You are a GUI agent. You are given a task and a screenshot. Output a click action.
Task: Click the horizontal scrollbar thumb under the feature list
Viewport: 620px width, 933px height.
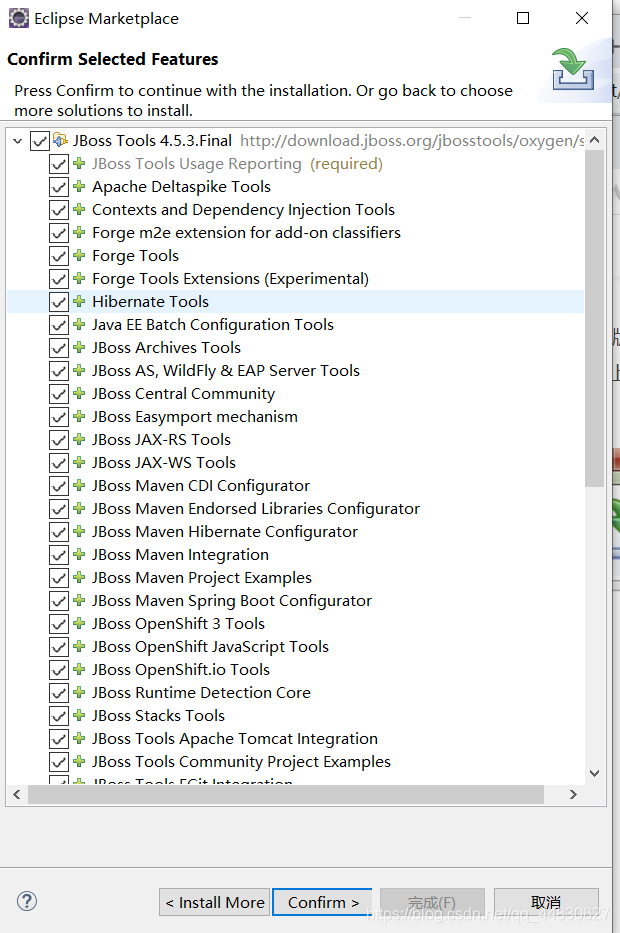click(x=286, y=794)
